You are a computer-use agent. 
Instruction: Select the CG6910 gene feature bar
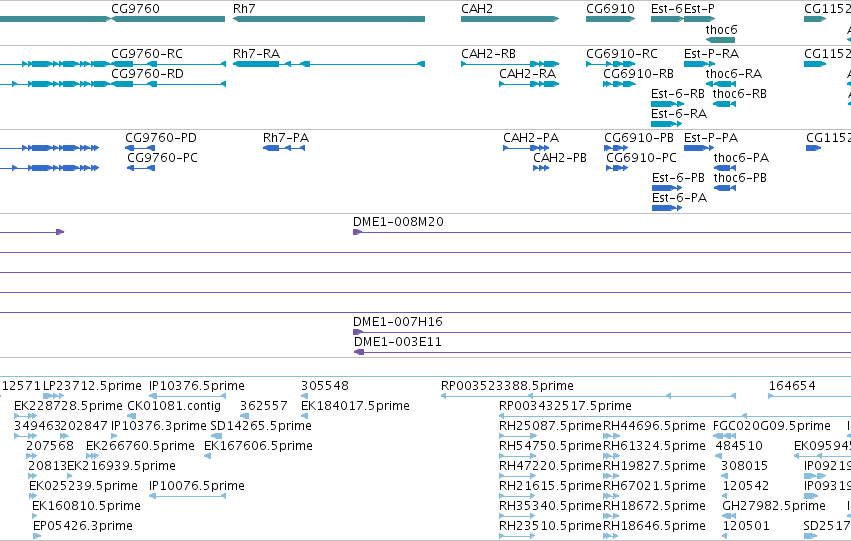[x=611, y=19]
